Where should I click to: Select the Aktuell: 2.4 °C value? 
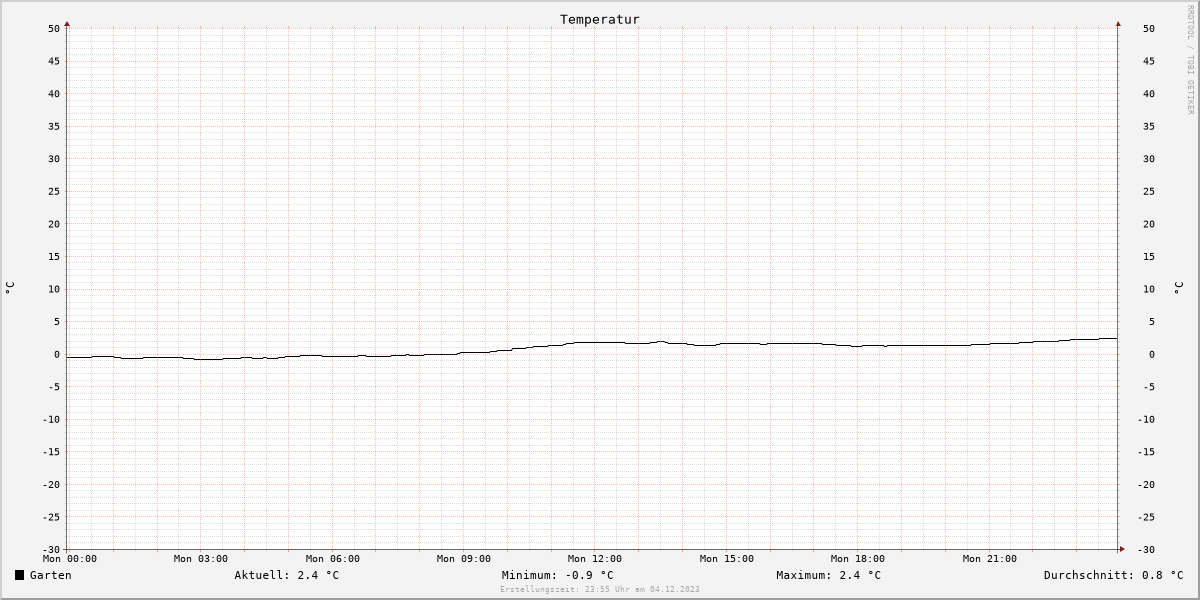287,575
